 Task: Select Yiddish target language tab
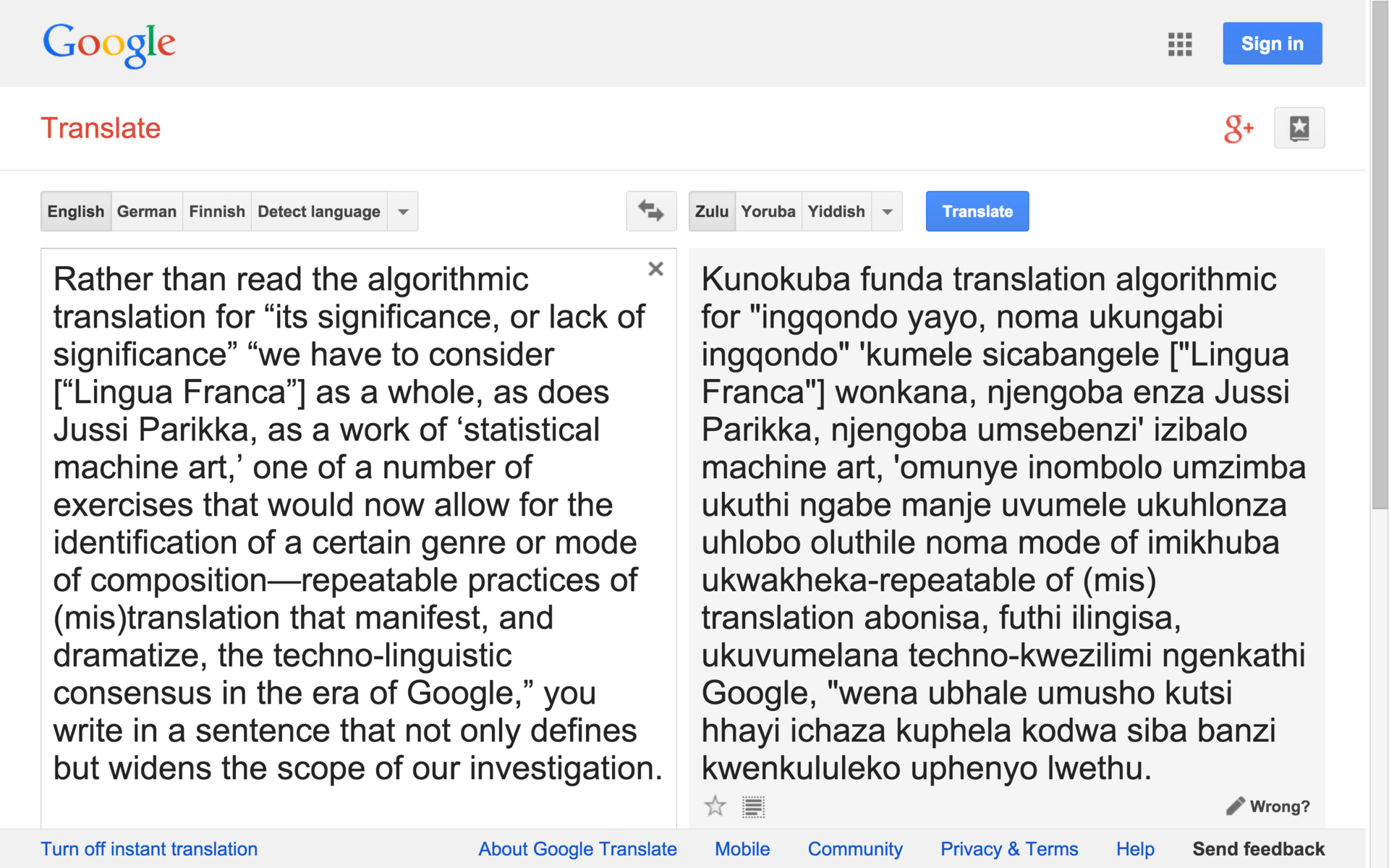(x=836, y=211)
